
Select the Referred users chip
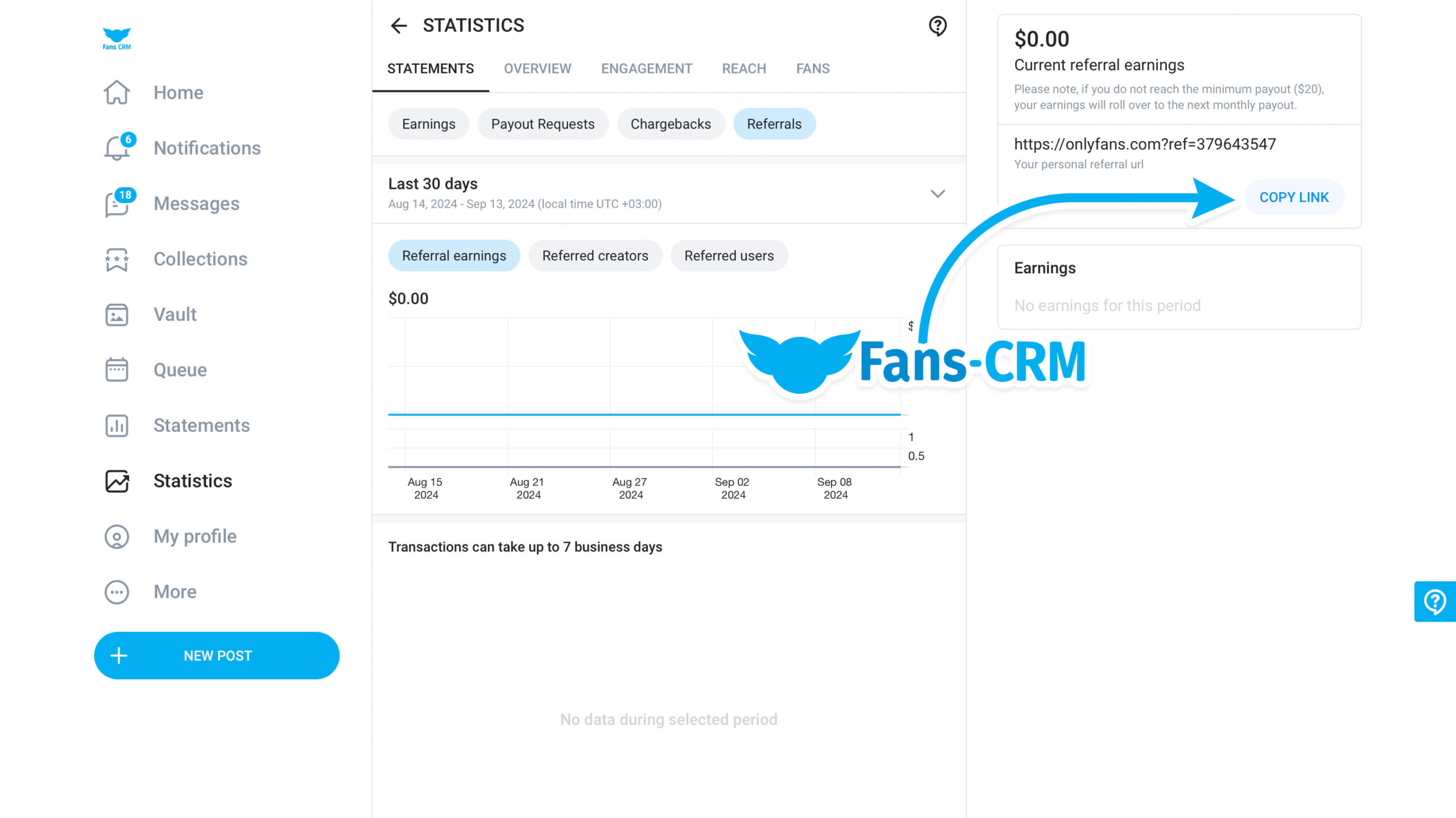tap(729, 255)
